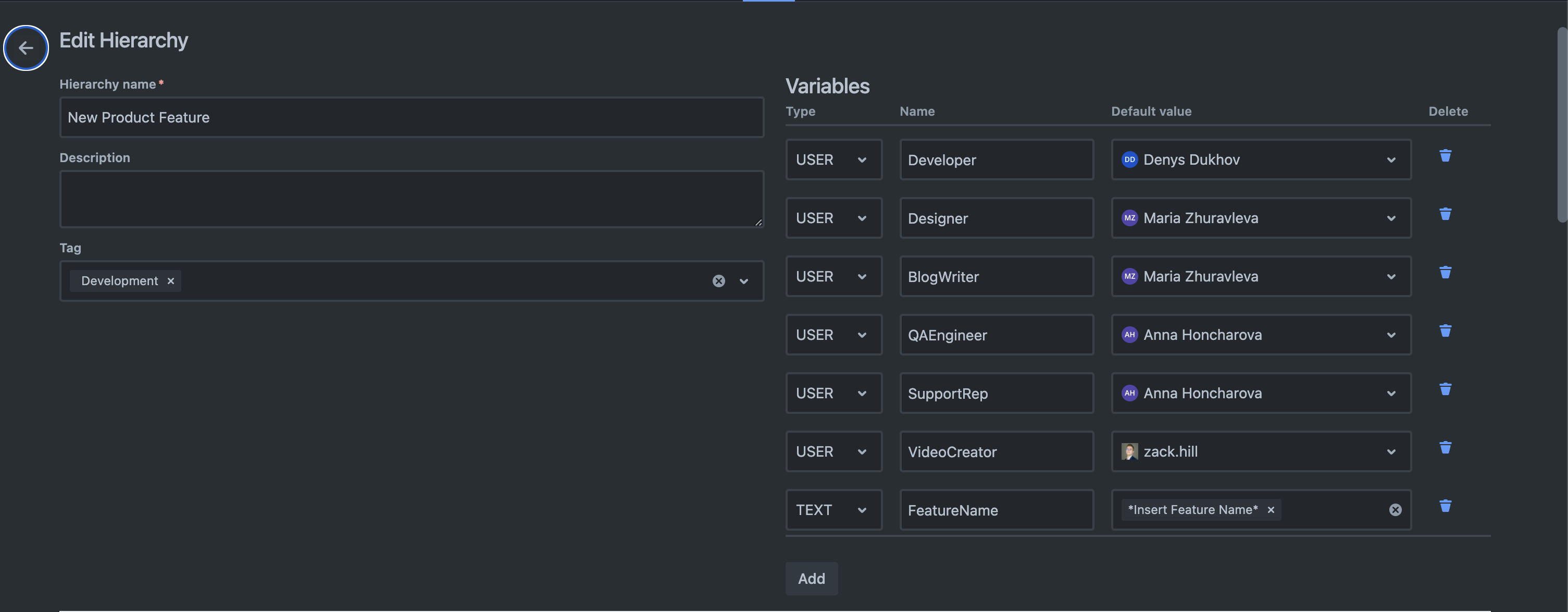This screenshot has width=1568, height=612.
Task: Remove the *Insert Feature Name* chip
Action: [x=1271, y=510]
